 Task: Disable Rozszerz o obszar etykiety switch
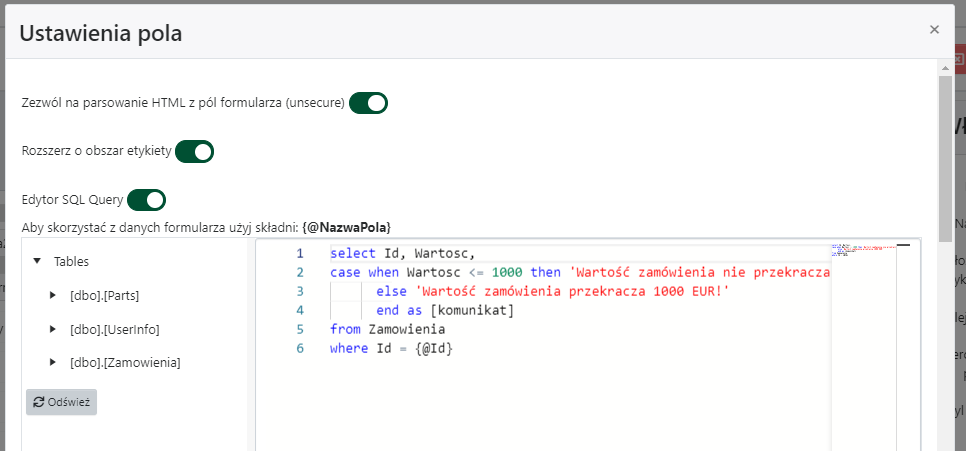(x=194, y=151)
